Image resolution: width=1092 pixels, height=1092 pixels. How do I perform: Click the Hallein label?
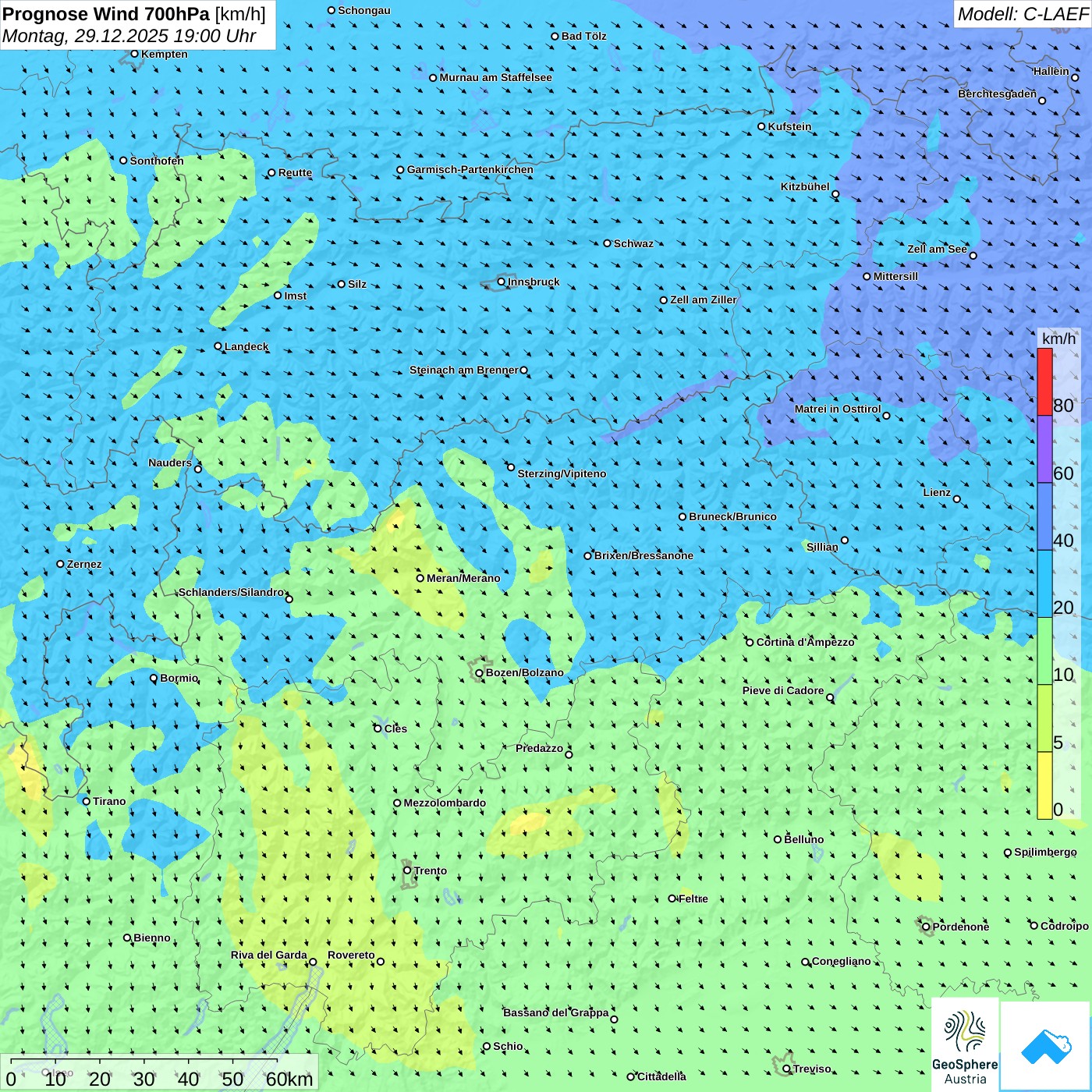[1051, 71]
